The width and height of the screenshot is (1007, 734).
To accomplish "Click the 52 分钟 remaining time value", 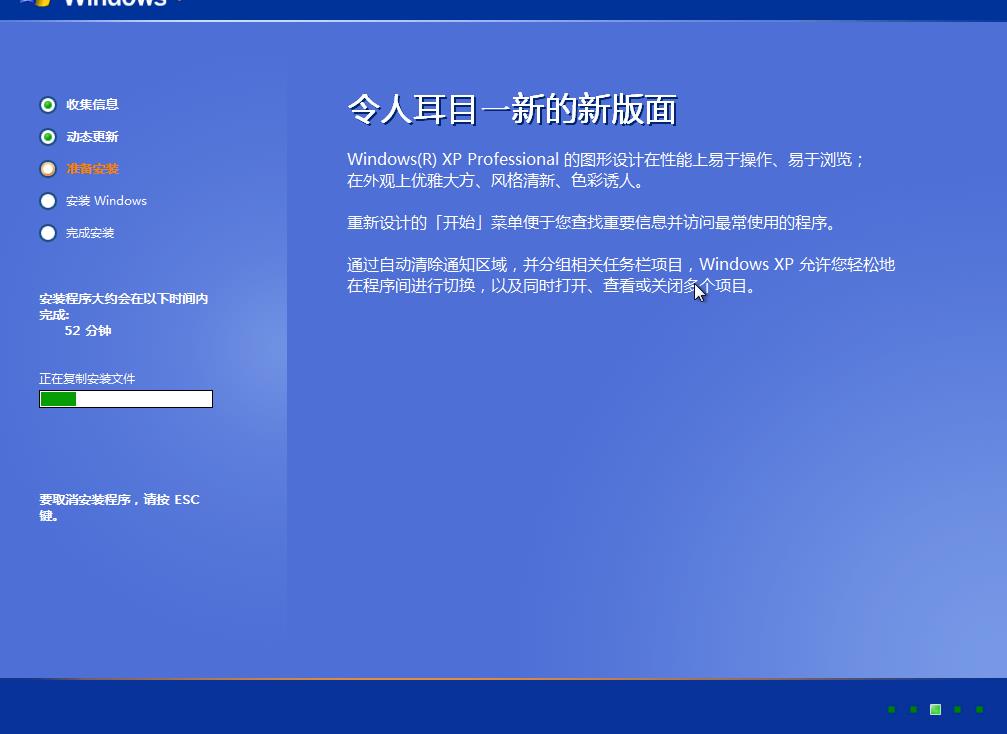I will coord(88,331).
